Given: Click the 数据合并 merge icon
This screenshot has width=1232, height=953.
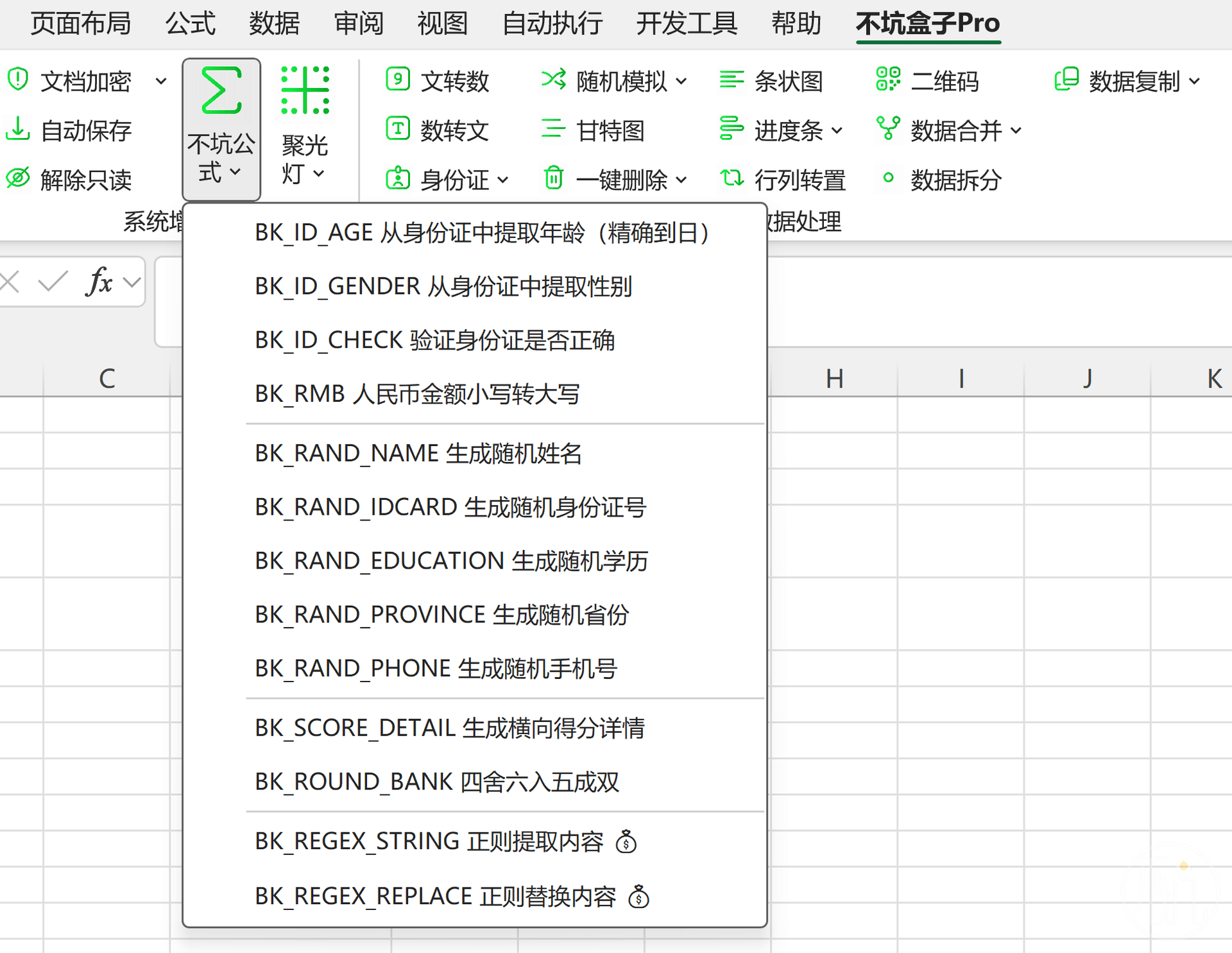Looking at the screenshot, I should point(888,128).
